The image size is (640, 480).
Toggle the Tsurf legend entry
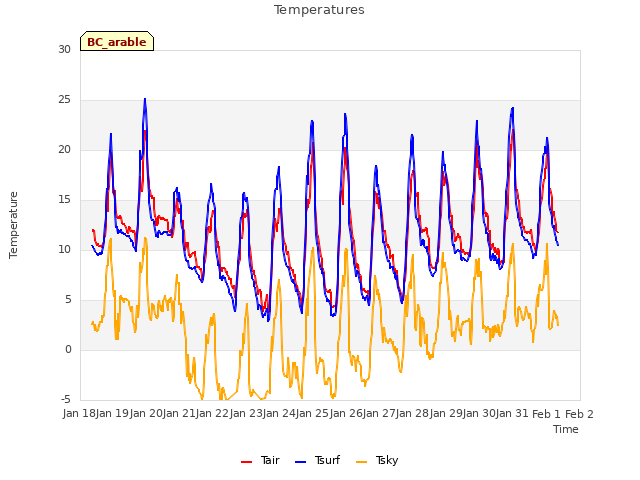click(317, 460)
